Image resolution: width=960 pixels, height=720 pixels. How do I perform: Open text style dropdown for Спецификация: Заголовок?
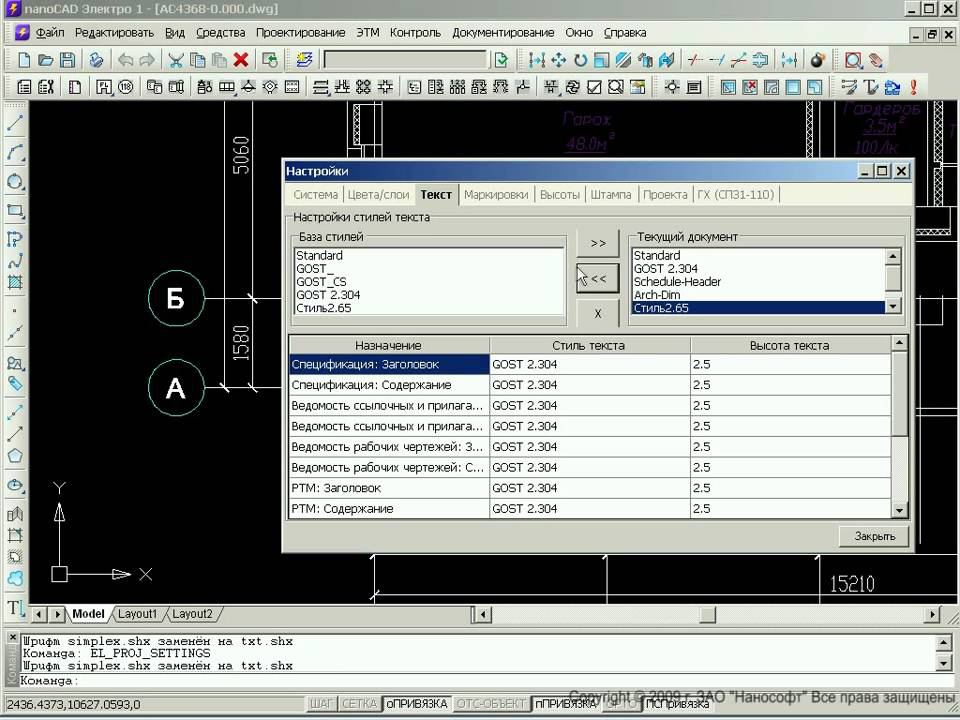pyautogui.click(x=589, y=365)
